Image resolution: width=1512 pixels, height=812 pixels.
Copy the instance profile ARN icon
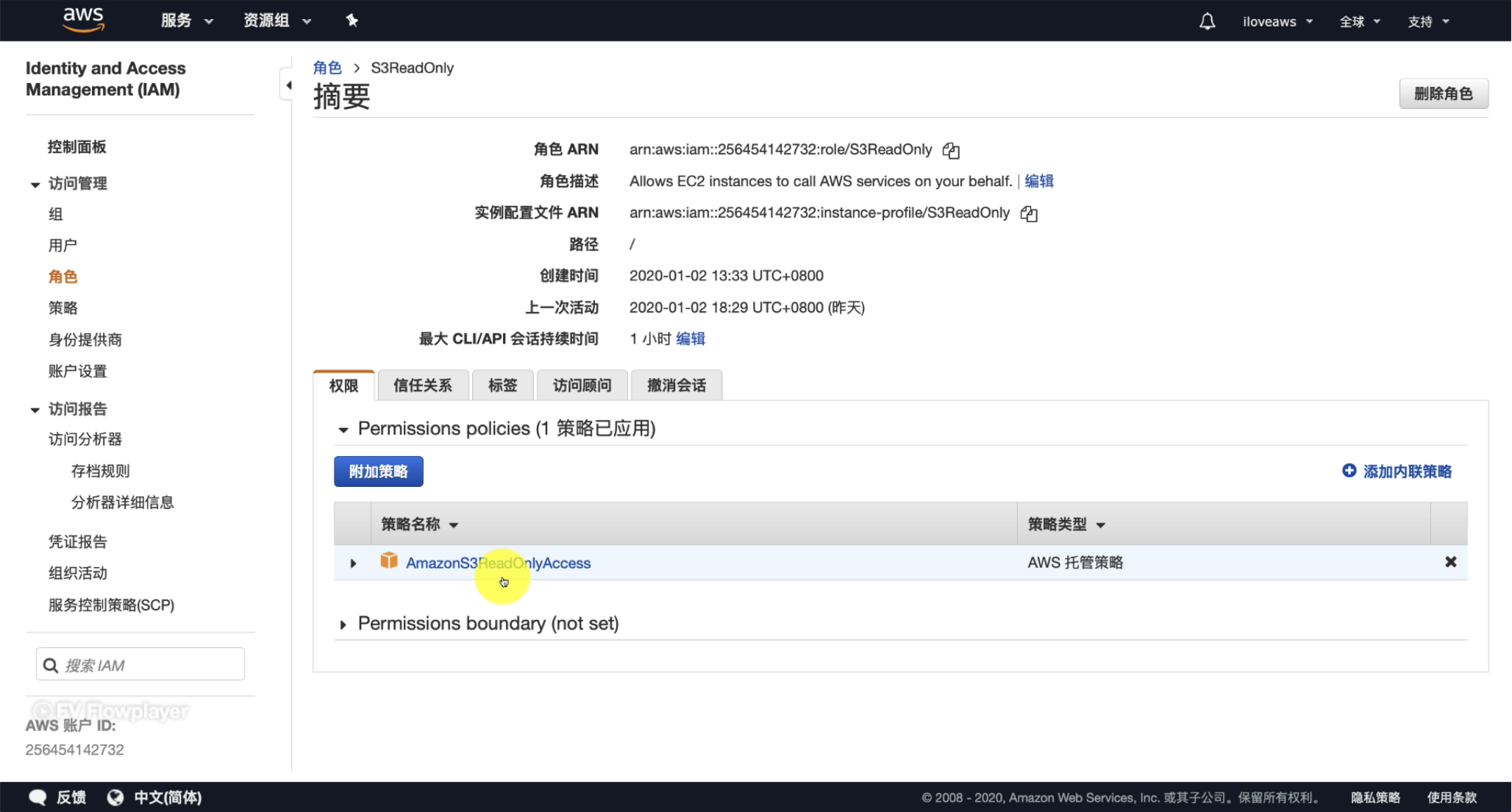pos(1029,214)
